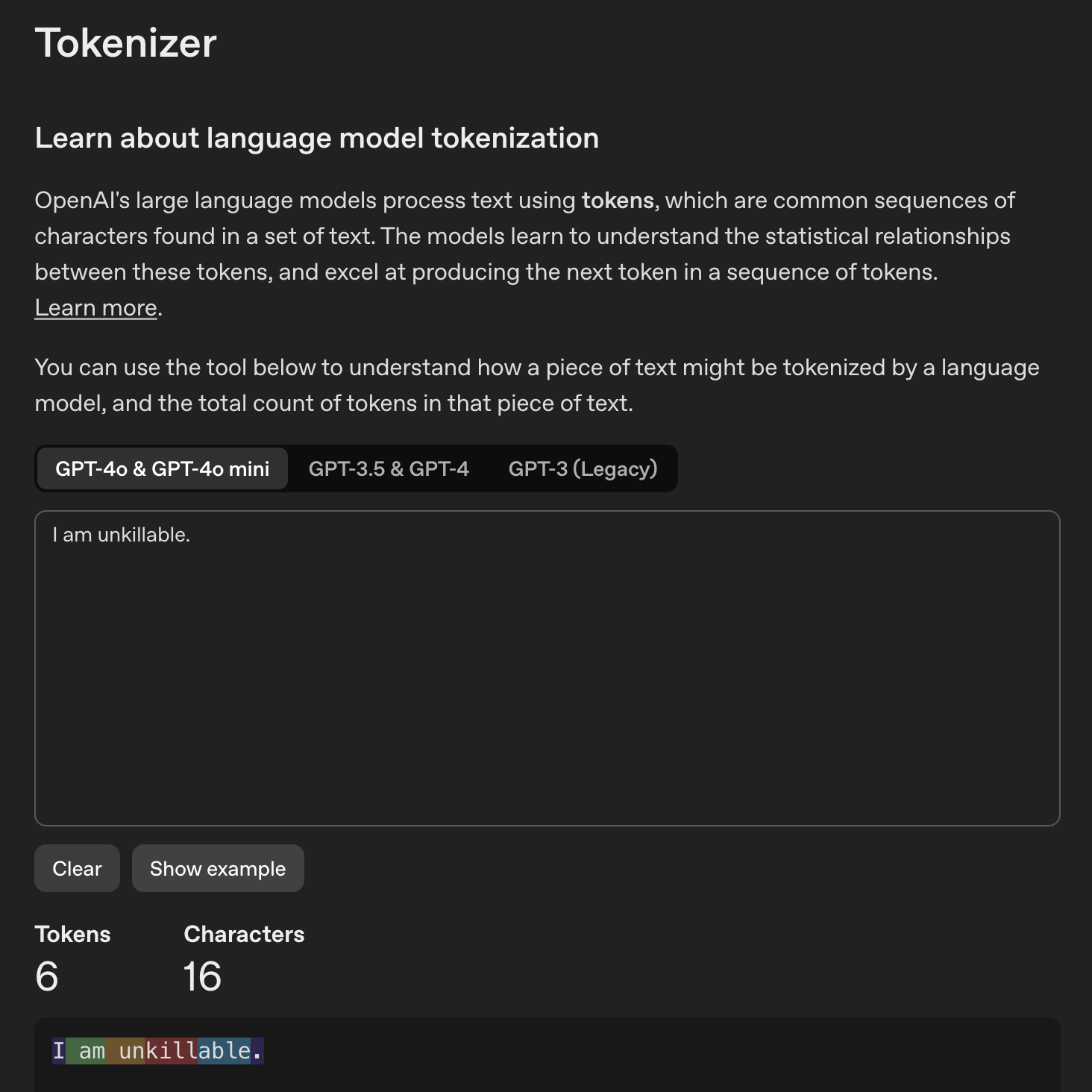Click the Tokens label above the count
Image resolution: width=1092 pixels, height=1092 pixels.
coord(72,934)
